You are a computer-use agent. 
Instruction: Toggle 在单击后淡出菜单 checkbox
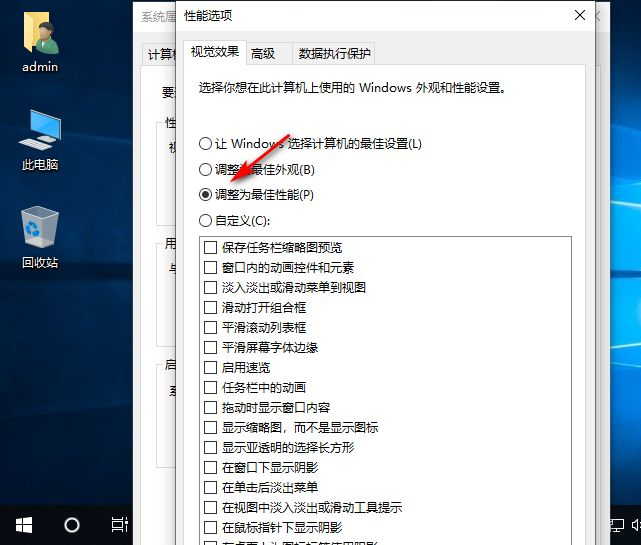210,487
